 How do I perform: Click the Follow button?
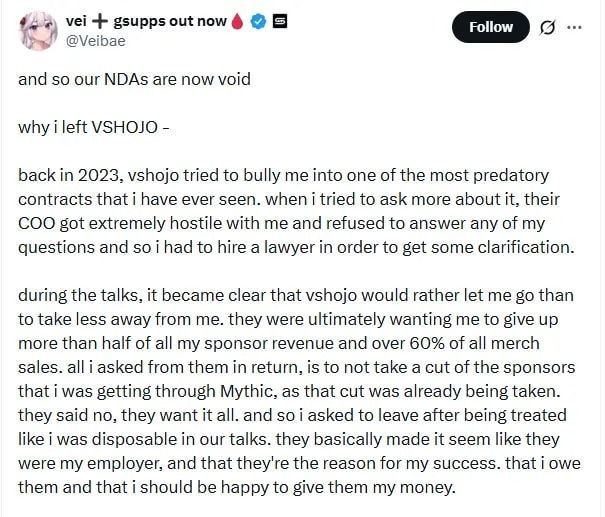(490, 27)
